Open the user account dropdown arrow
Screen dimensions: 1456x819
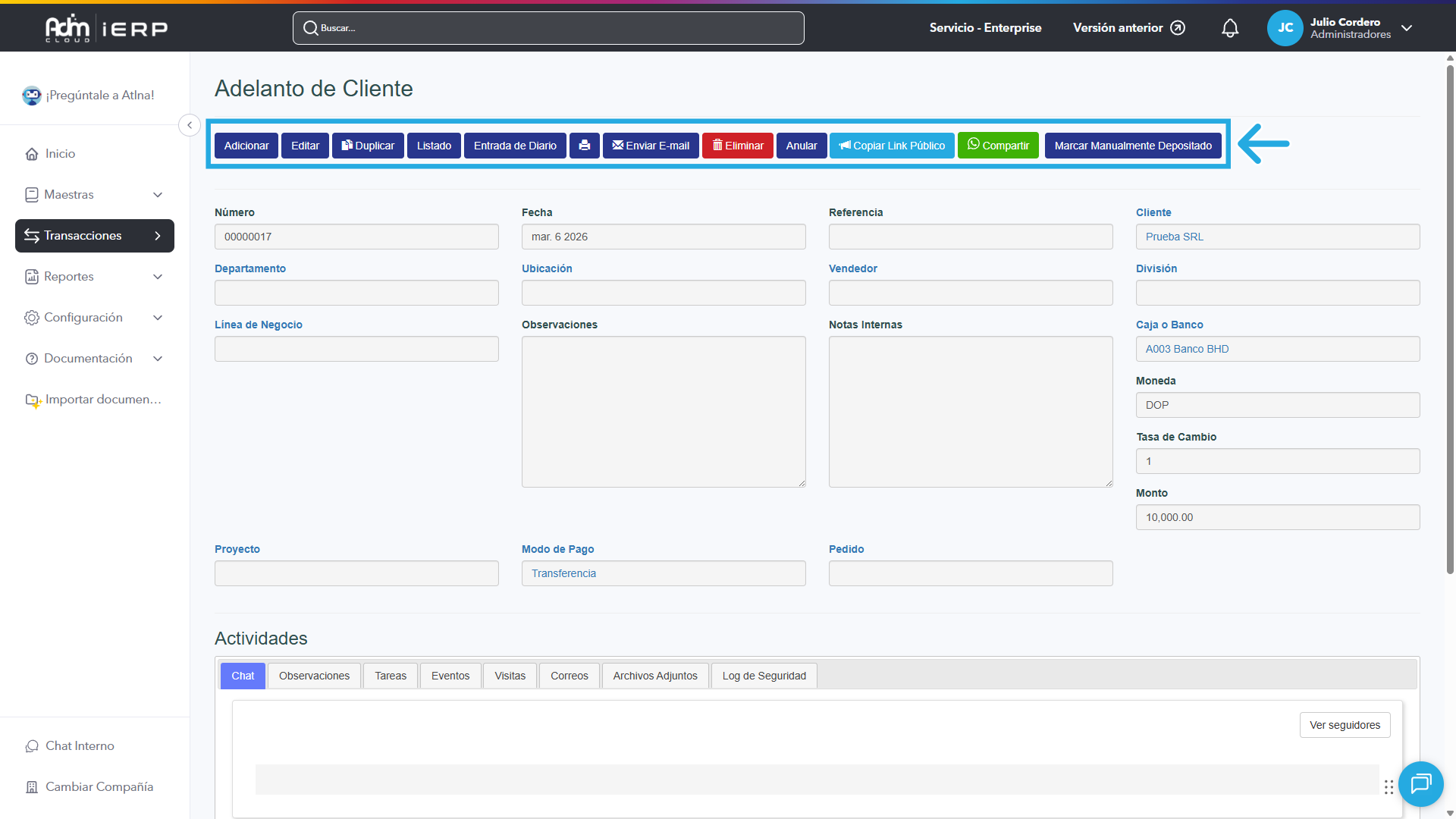(1407, 28)
